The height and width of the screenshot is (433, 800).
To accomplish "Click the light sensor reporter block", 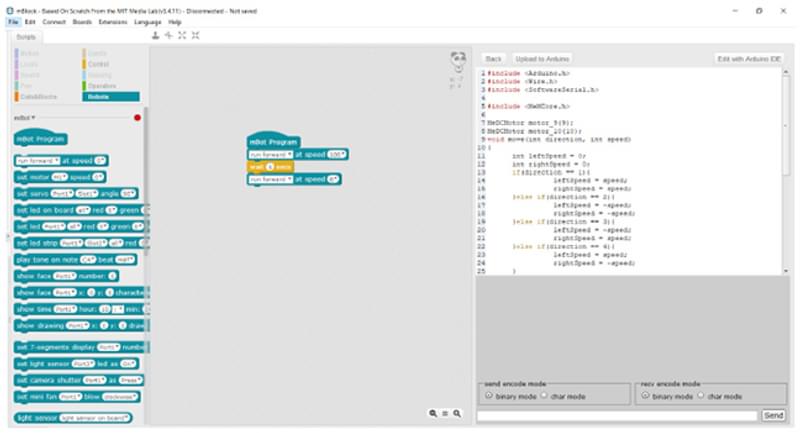I will click(x=73, y=418).
